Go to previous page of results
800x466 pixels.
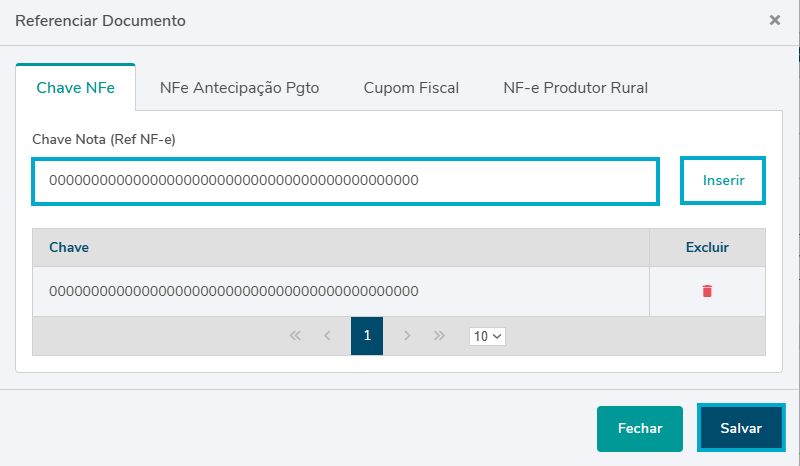(327, 336)
